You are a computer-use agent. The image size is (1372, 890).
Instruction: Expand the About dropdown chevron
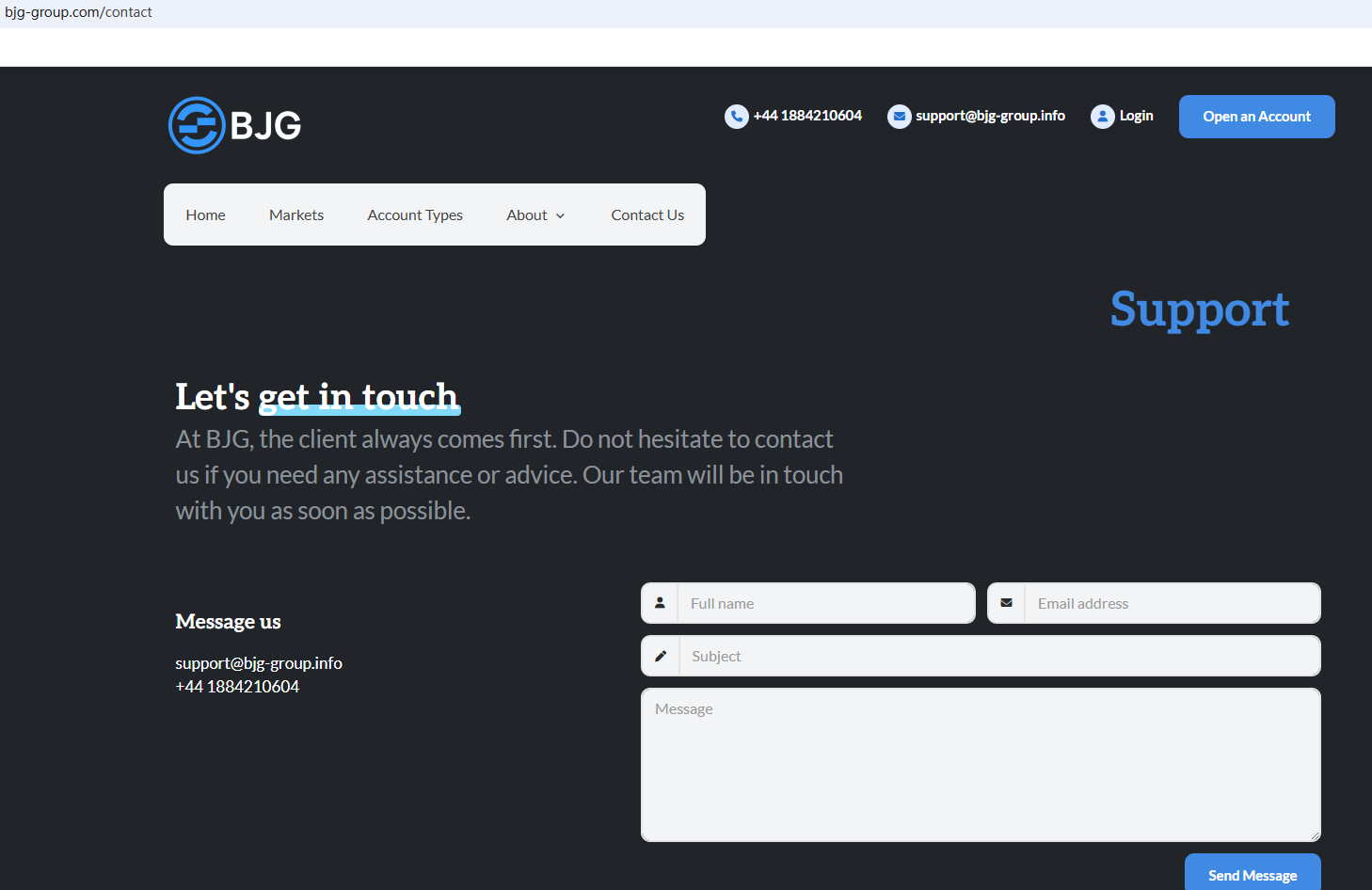(x=561, y=215)
